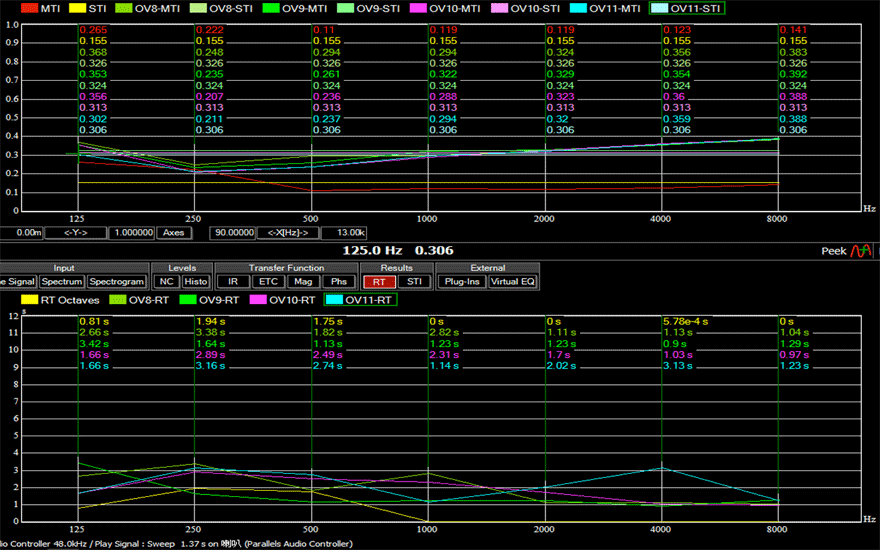Viewport: 880px width, 550px height.
Task: Open the Spectrogram input view
Action: tap(116, 281)
